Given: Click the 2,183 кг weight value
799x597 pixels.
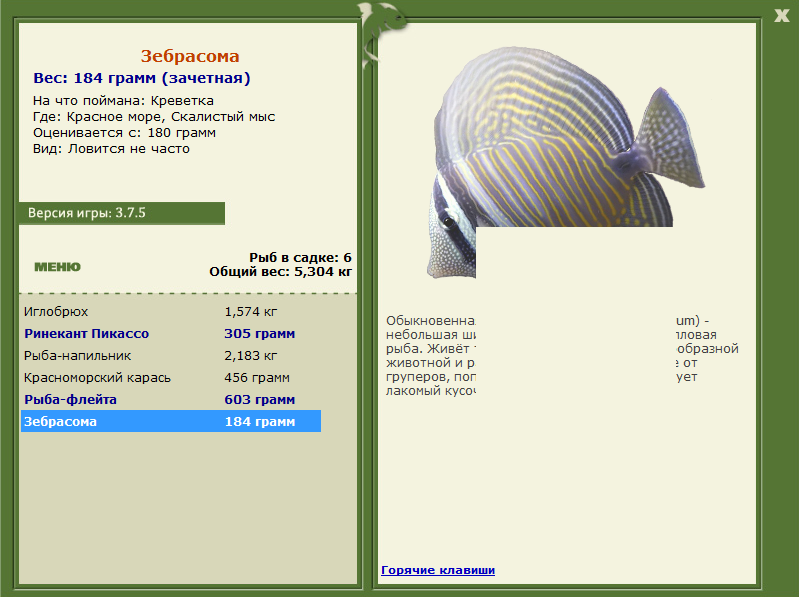Looking at the screenshot, I should pyautogui.click(x=251, y=356).
